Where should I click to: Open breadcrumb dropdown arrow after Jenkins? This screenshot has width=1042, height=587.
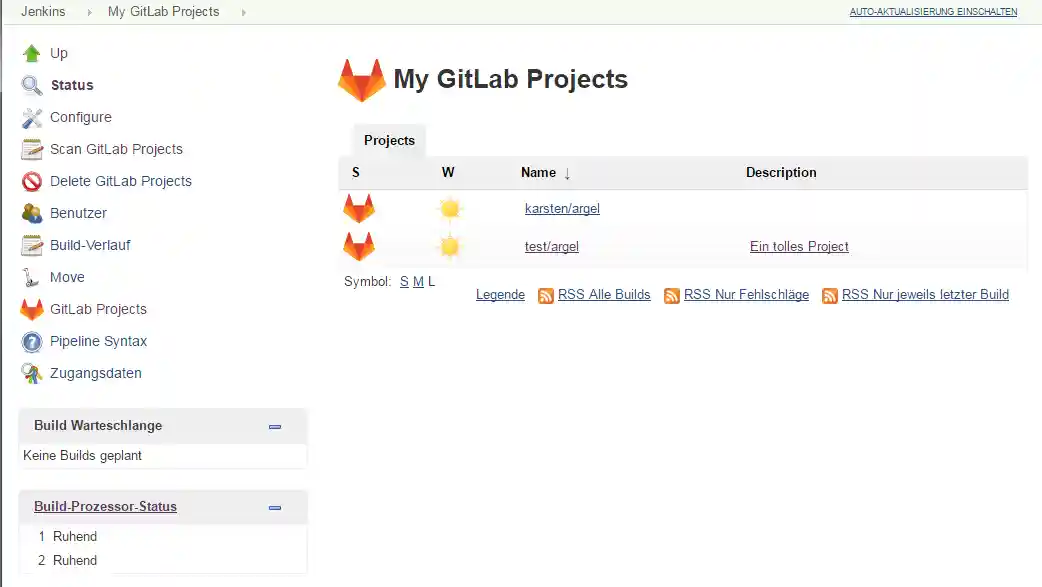click(89, 12)
